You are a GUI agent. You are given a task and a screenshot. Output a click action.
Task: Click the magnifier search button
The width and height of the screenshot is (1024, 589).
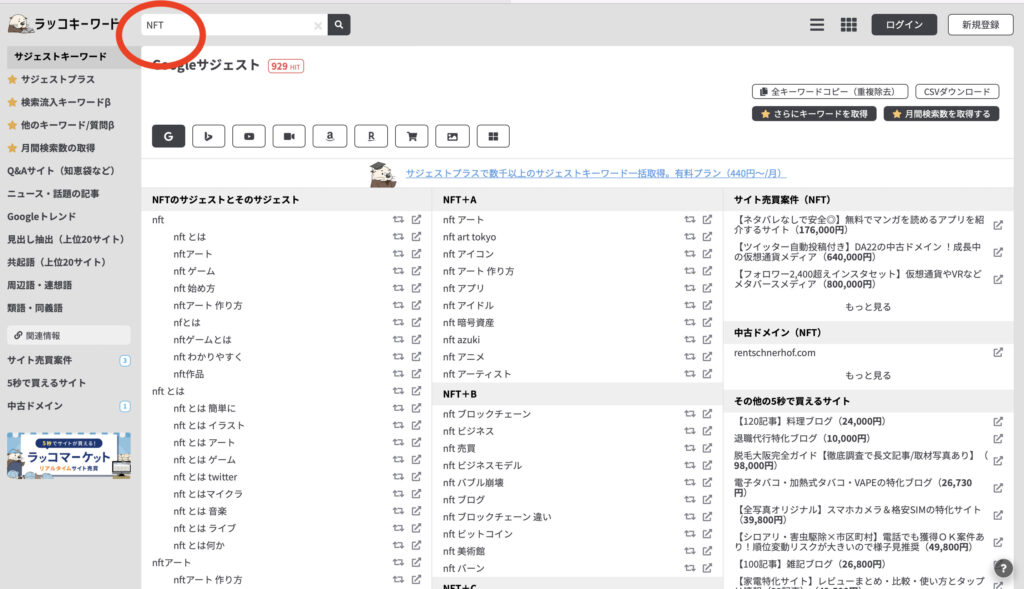(x=339, y=25)
